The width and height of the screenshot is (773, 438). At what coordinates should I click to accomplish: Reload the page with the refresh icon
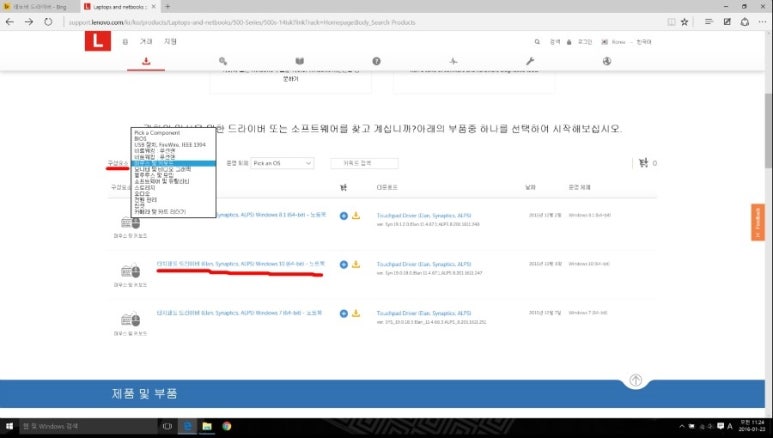(x=48, y=22)
